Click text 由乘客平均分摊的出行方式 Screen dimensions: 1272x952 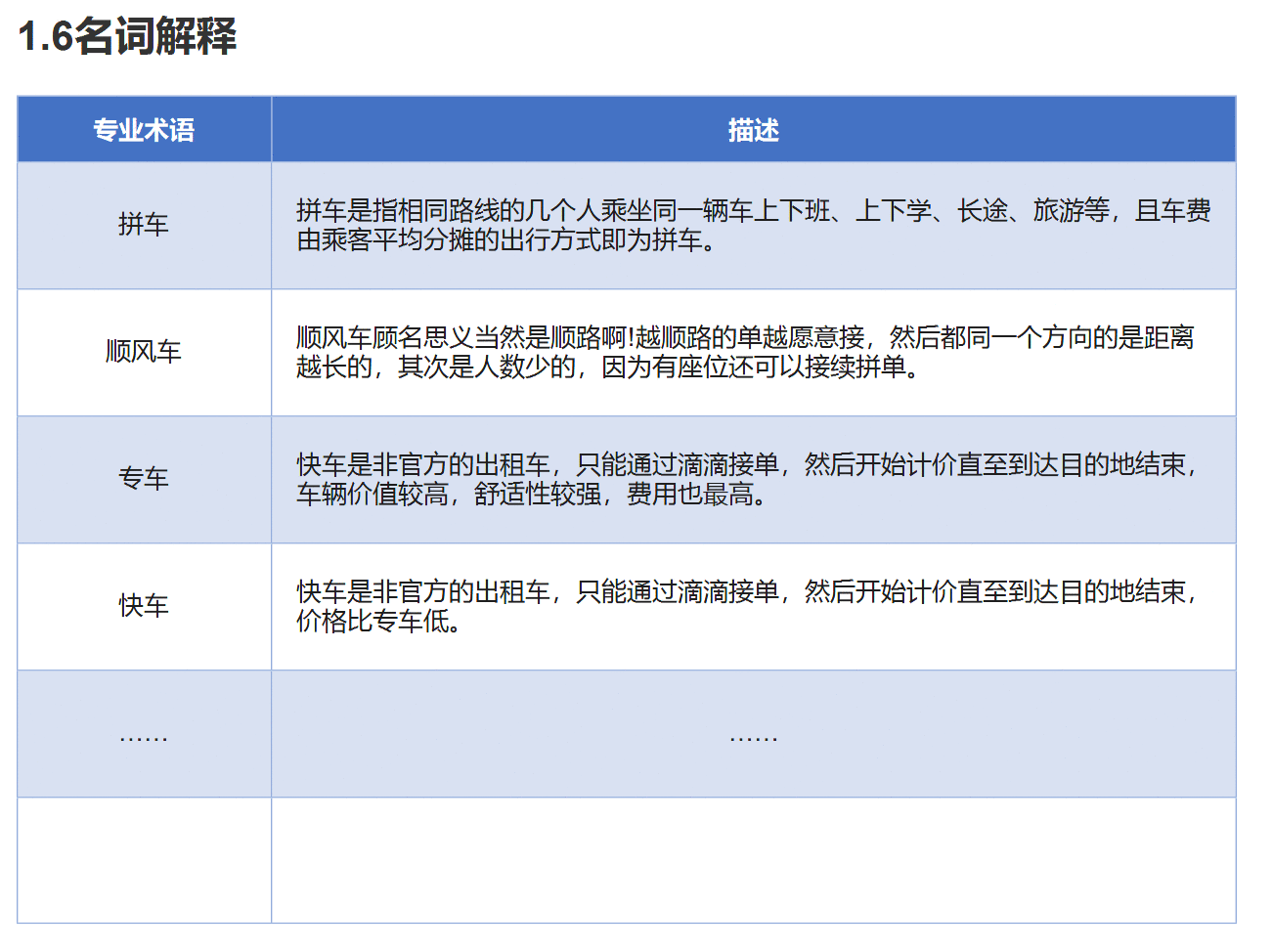(449, 240)
